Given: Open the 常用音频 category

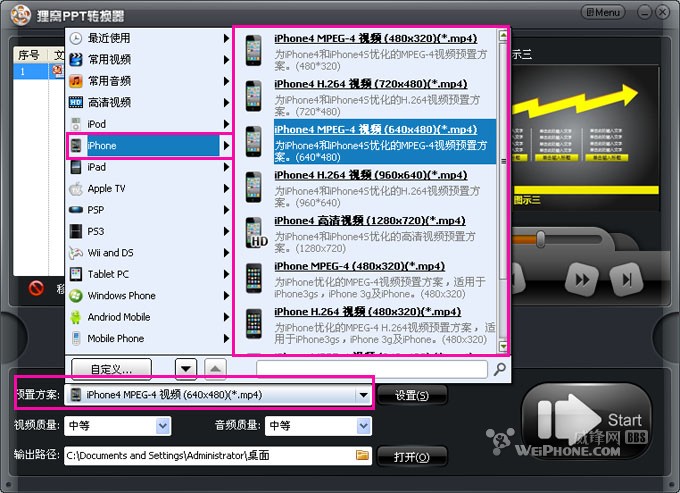Looking at the screenshot, I should coord(149,81).
